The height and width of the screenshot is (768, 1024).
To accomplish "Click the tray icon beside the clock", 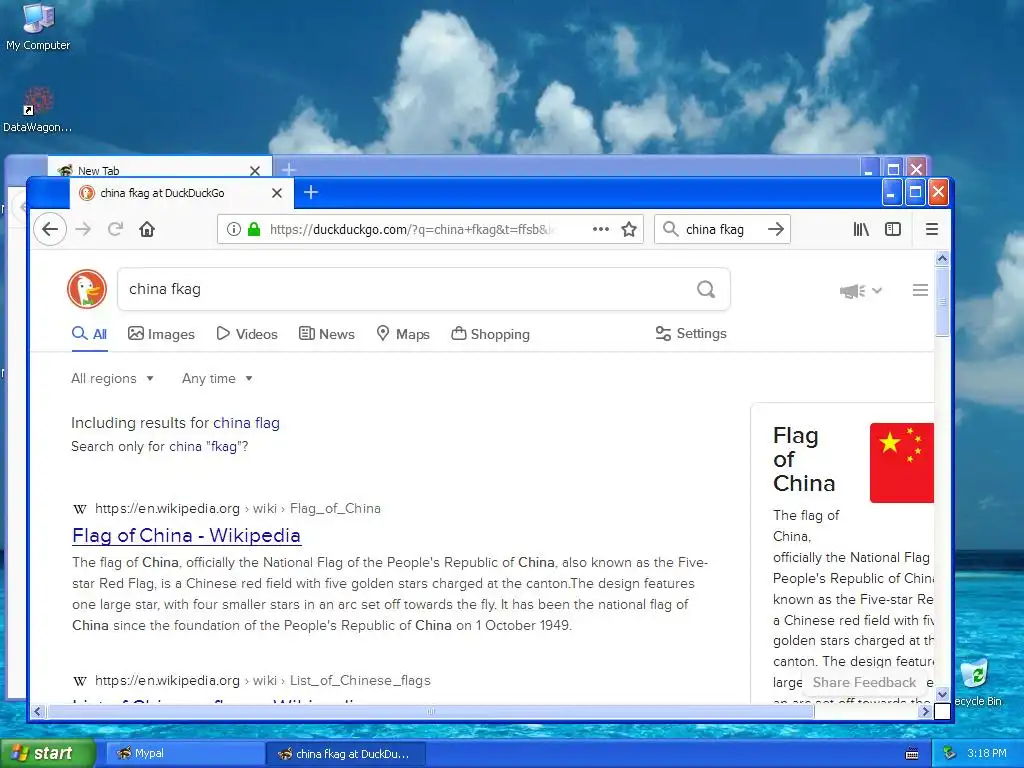I will (x=950, y=753).
